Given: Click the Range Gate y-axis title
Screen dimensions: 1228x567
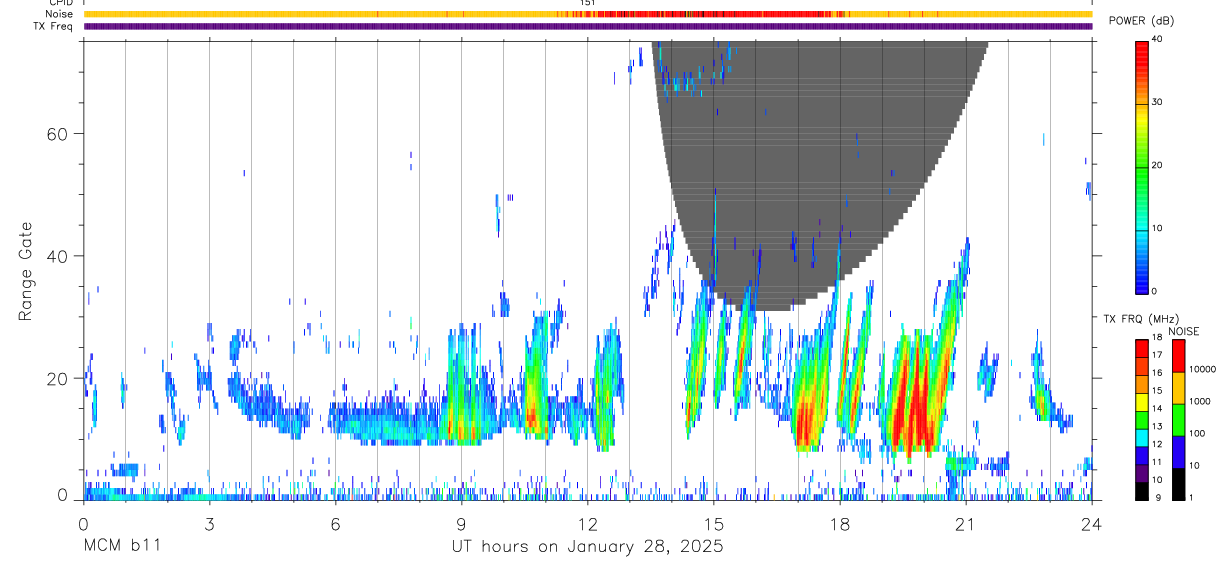Looking at the screenshot, I should (25, 271).
